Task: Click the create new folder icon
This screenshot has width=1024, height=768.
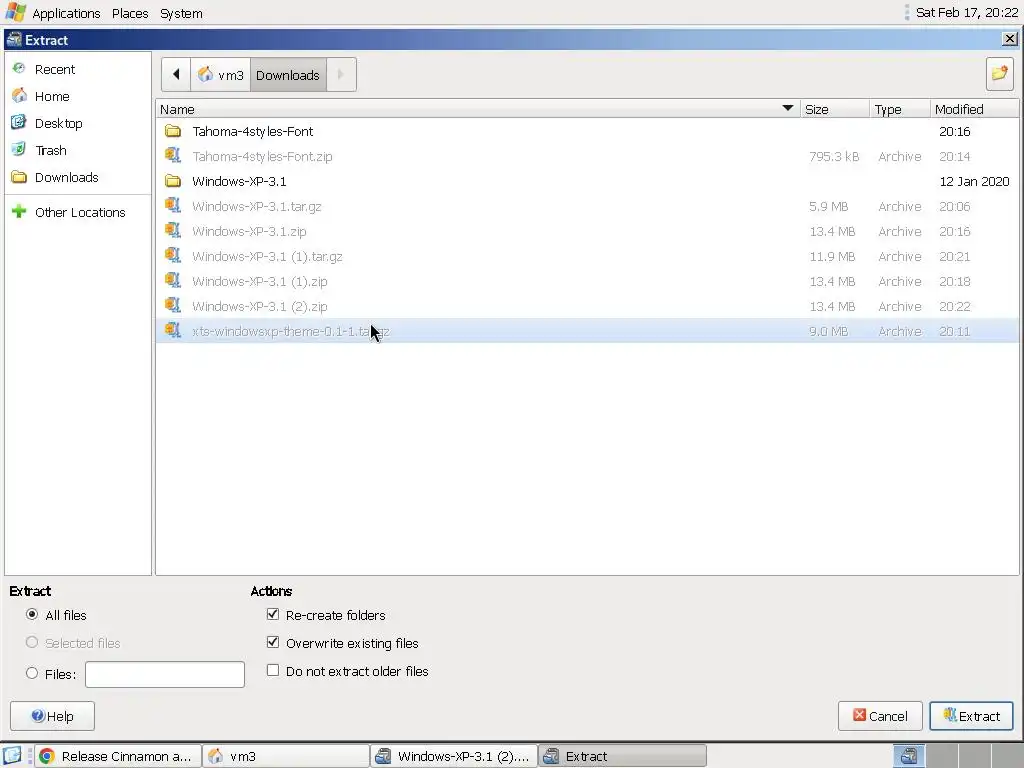Action: point(999,74)
